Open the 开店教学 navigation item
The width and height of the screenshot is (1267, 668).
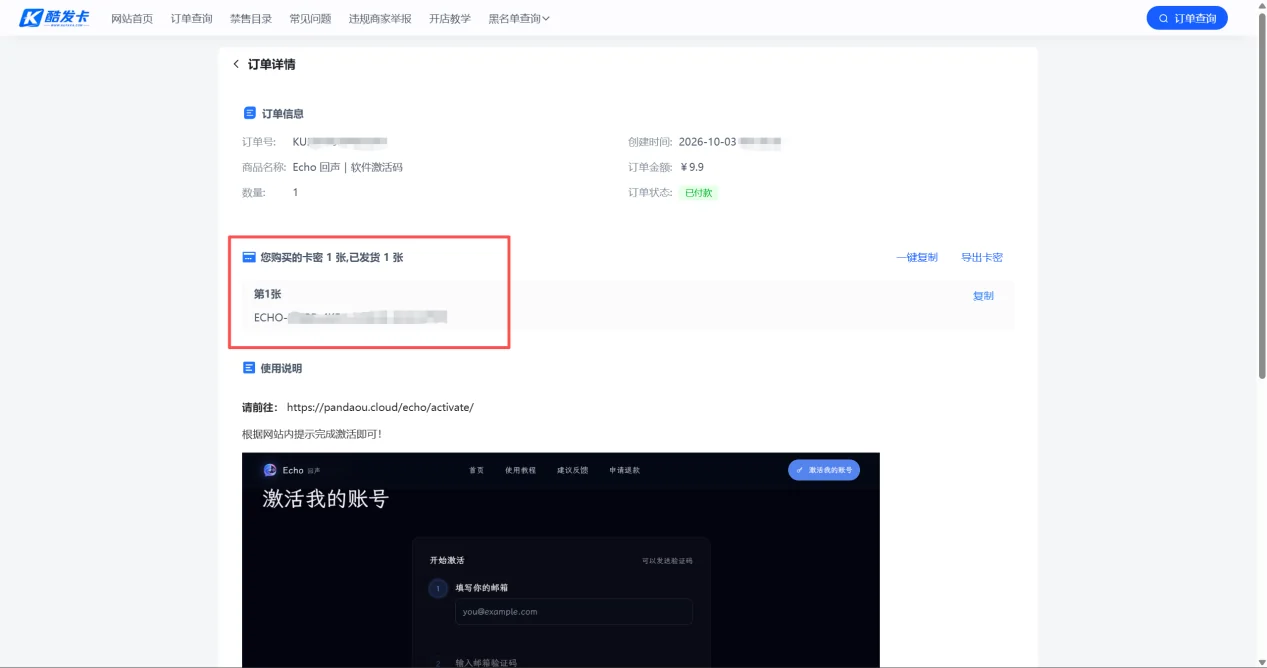click(450, 18)
